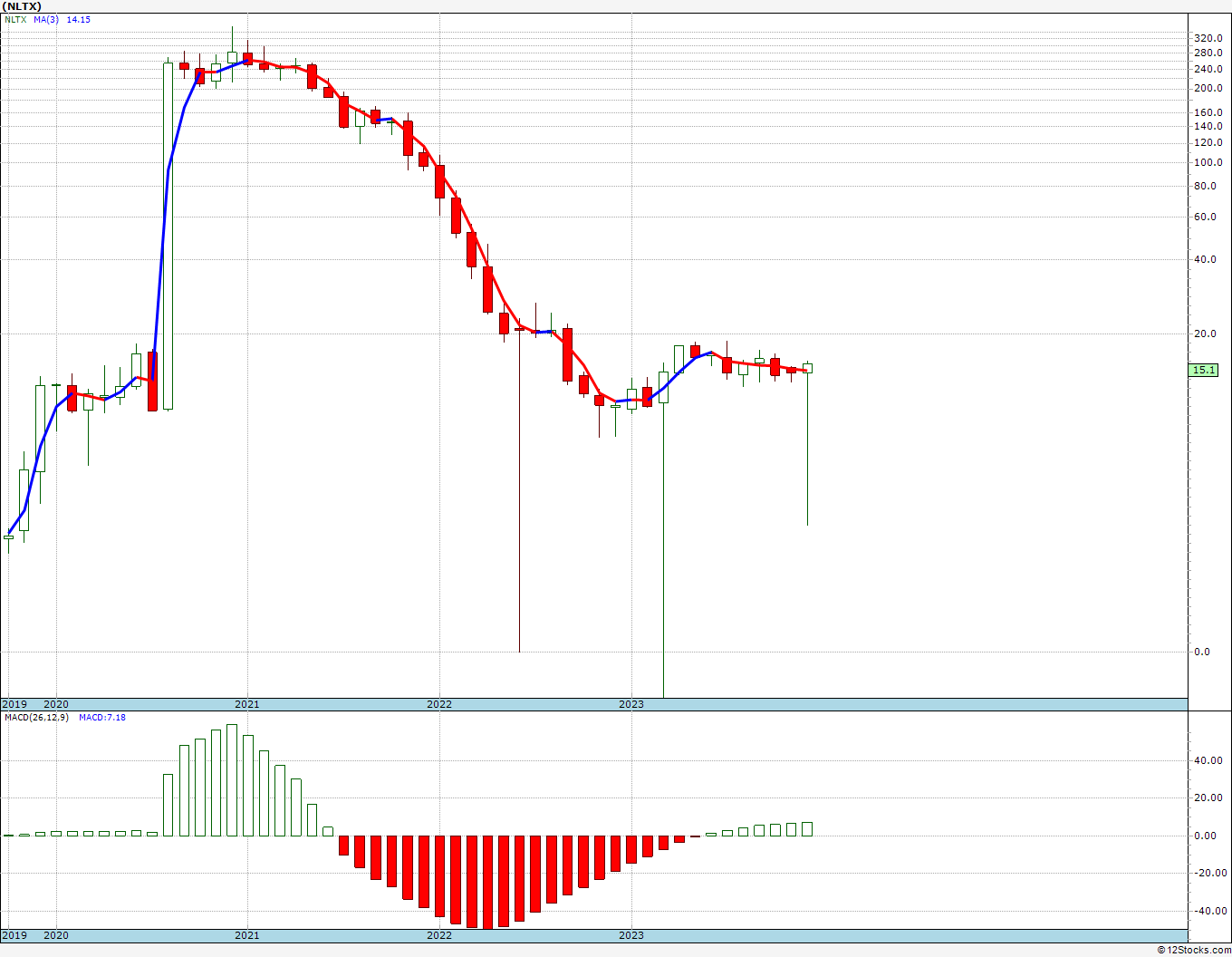Click the 60.0 price axis label
1232x957 pixels.
[x=1205, y=217]
